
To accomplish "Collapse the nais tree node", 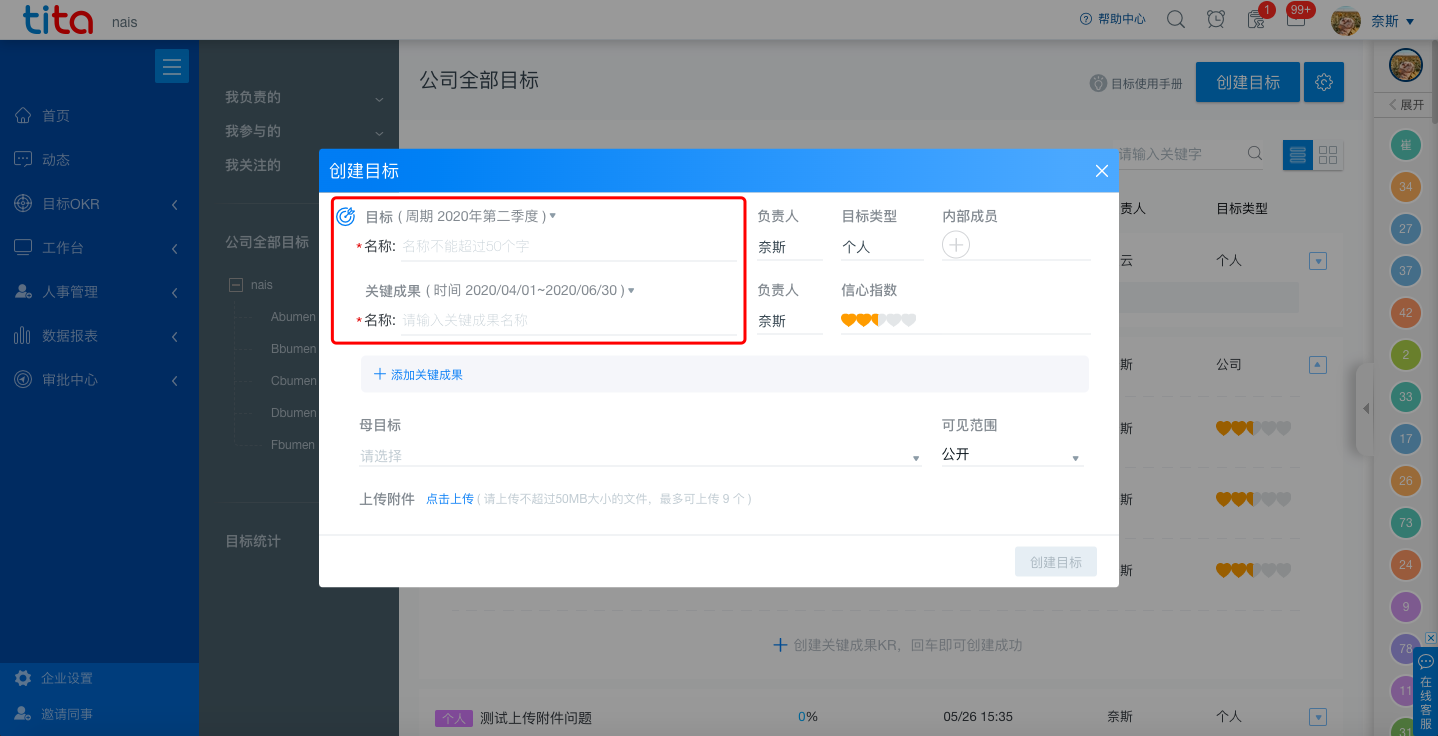I will 236,285.
